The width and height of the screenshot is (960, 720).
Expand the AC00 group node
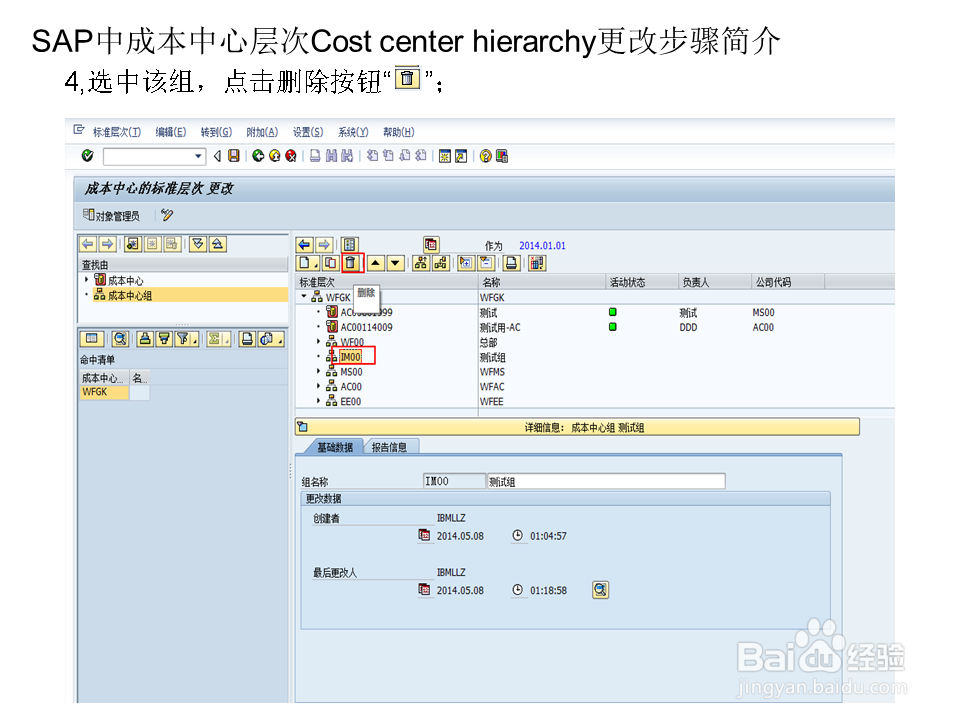(x=318, y=386)
